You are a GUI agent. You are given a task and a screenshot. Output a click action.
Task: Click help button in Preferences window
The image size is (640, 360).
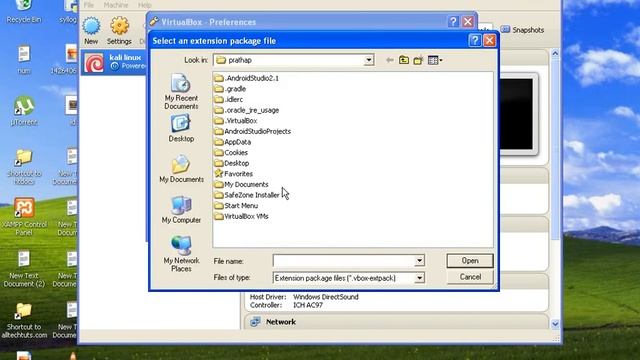point(453,22)
